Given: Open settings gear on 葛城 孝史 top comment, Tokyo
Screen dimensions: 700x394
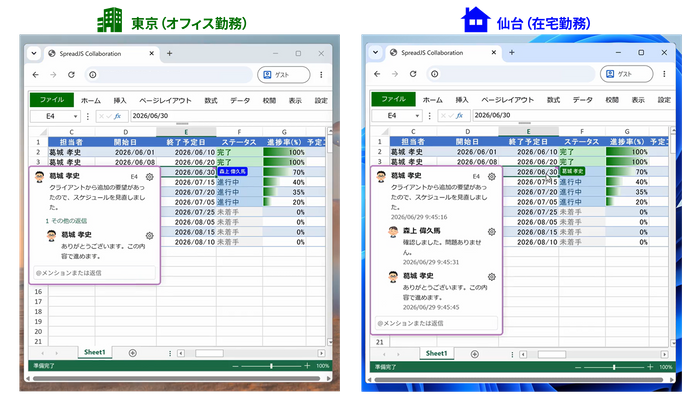Looking at the screenshot, I should pos(150,177).
